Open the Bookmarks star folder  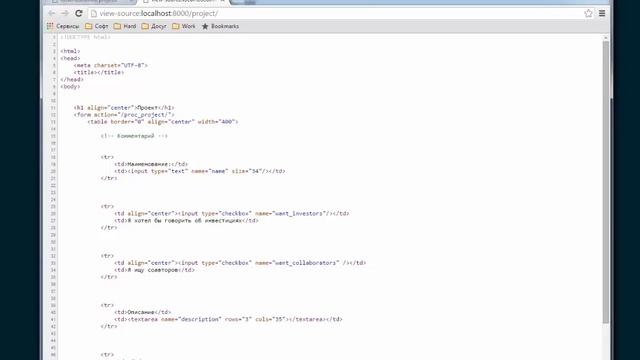coord(220,26)
